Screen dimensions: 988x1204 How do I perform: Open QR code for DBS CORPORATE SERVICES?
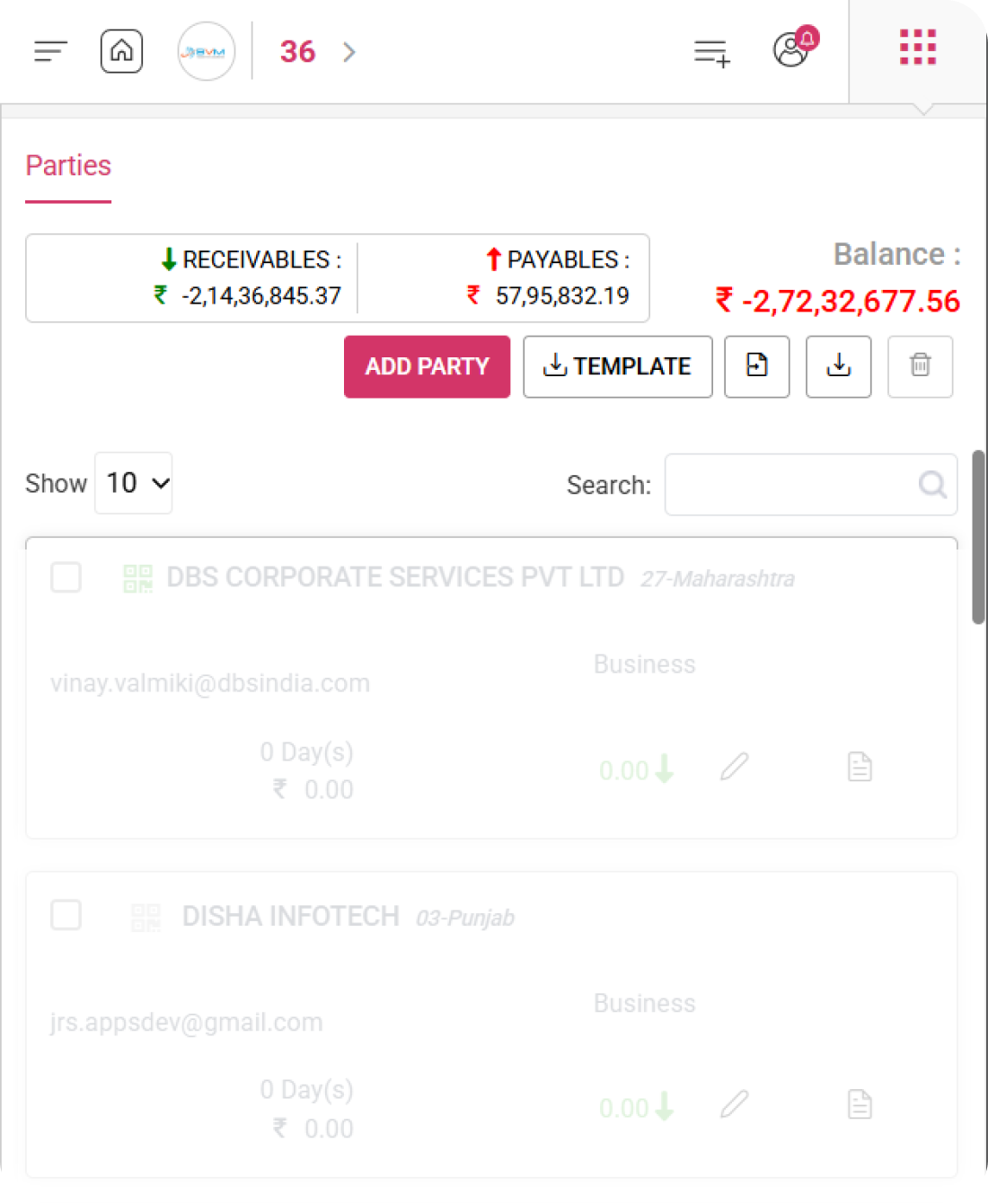[x=137, y=578]
